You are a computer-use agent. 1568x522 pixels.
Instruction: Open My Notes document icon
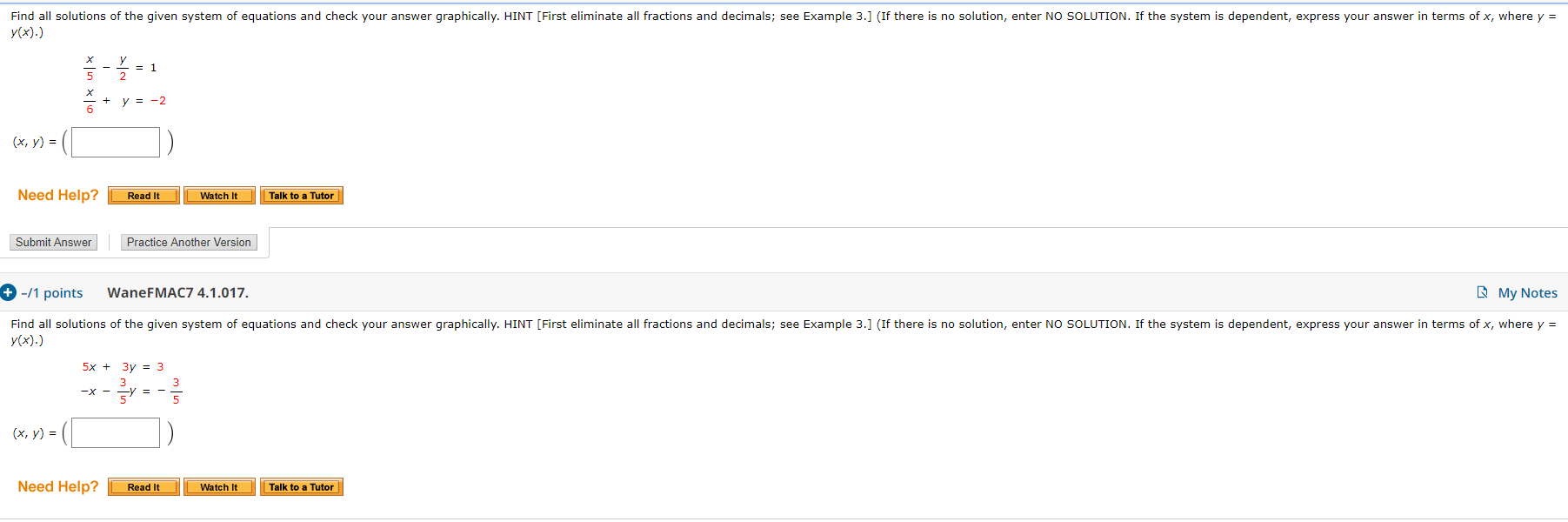(1483, 292)
